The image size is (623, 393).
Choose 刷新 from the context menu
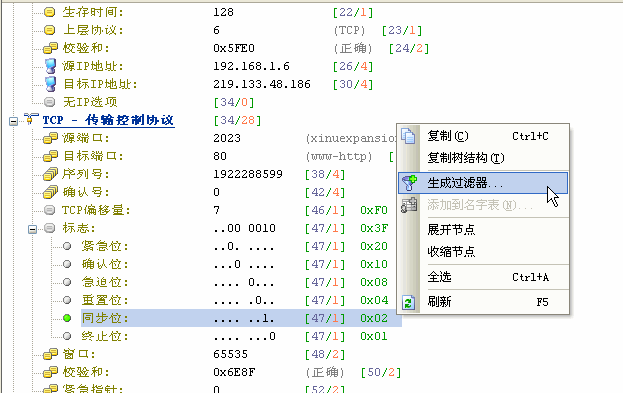click(483, 302)
